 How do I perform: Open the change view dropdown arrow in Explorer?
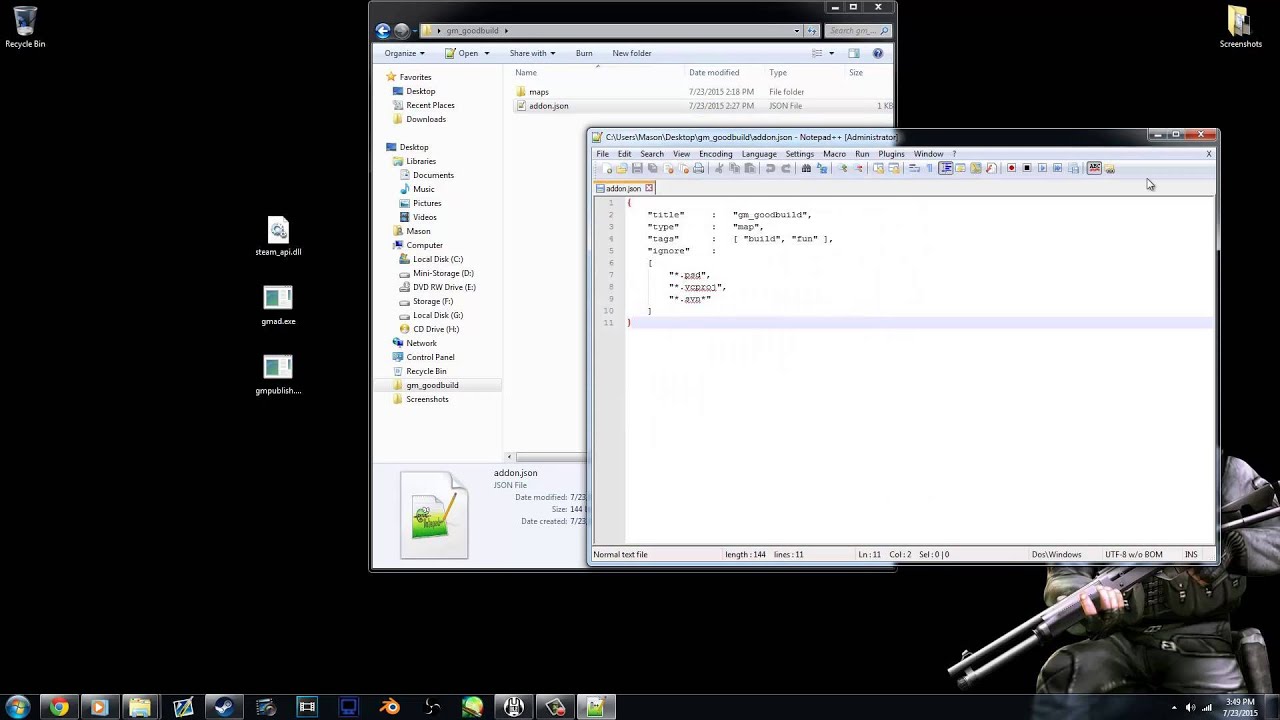coord(831,53)
